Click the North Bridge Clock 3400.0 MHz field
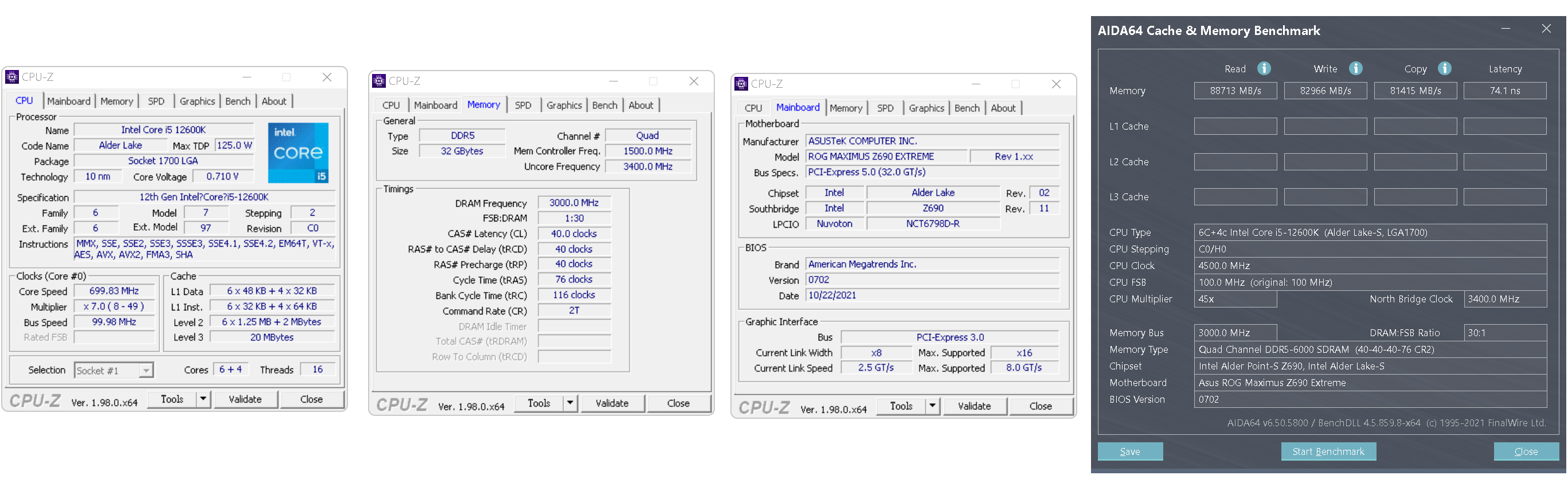The image size is (1568, 479). 1505,299
